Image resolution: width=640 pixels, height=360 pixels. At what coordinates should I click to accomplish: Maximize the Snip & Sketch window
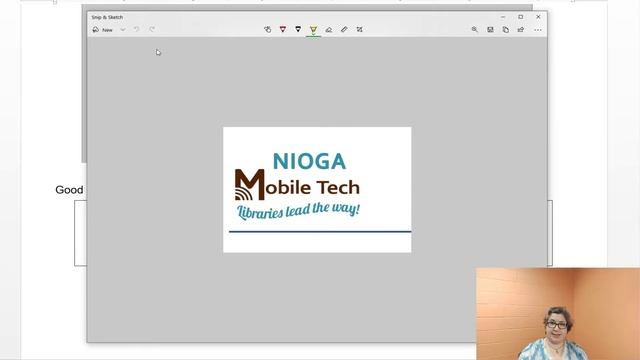tap(520, 17)
